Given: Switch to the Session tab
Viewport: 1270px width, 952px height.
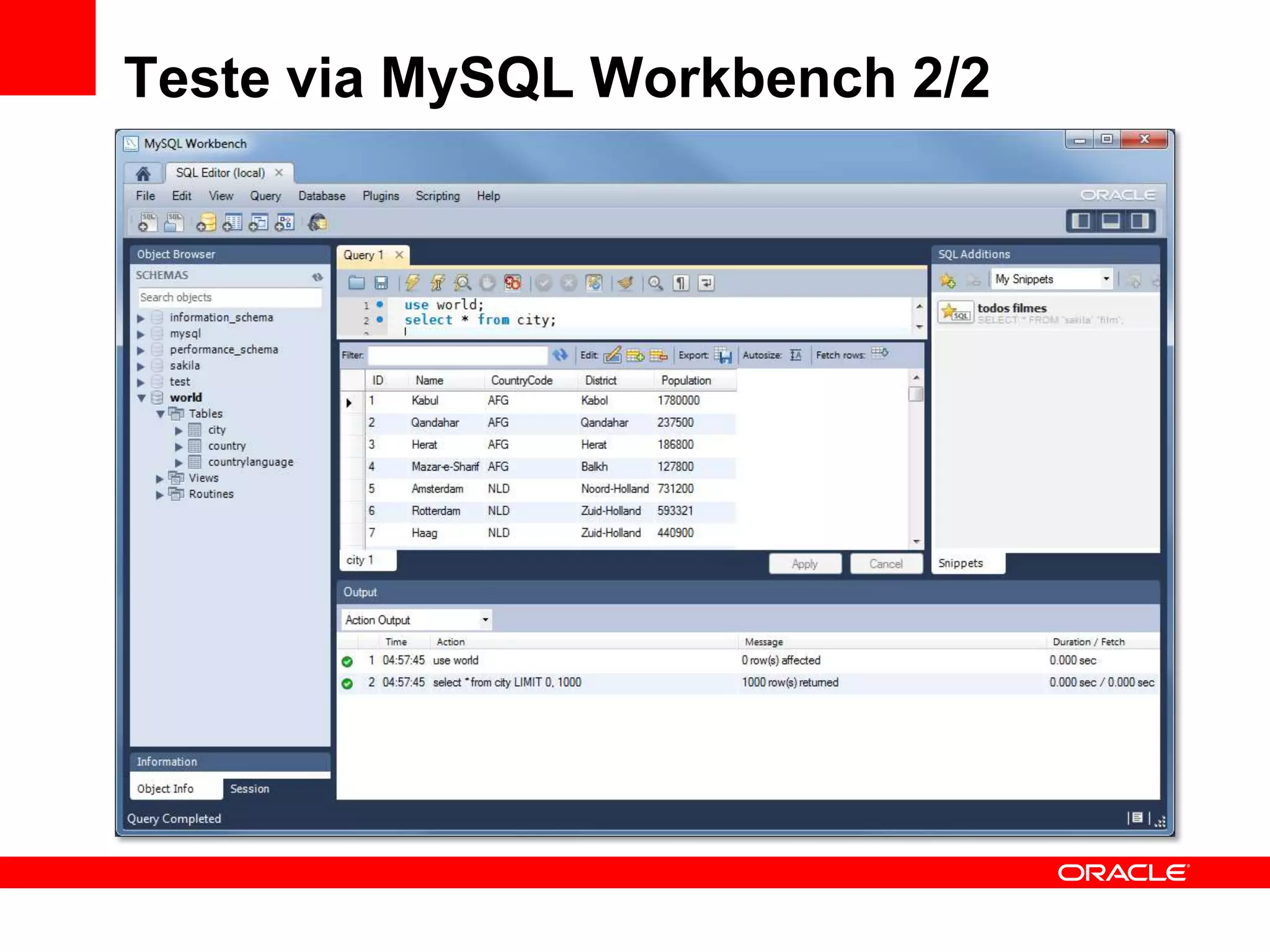Looking at the screenshot, I should [x=250, y=788].
